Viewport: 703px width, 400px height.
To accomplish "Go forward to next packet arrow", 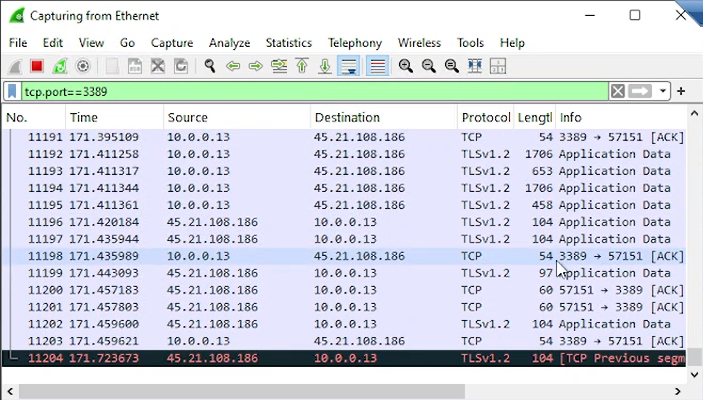I will [x=256, y=66].
